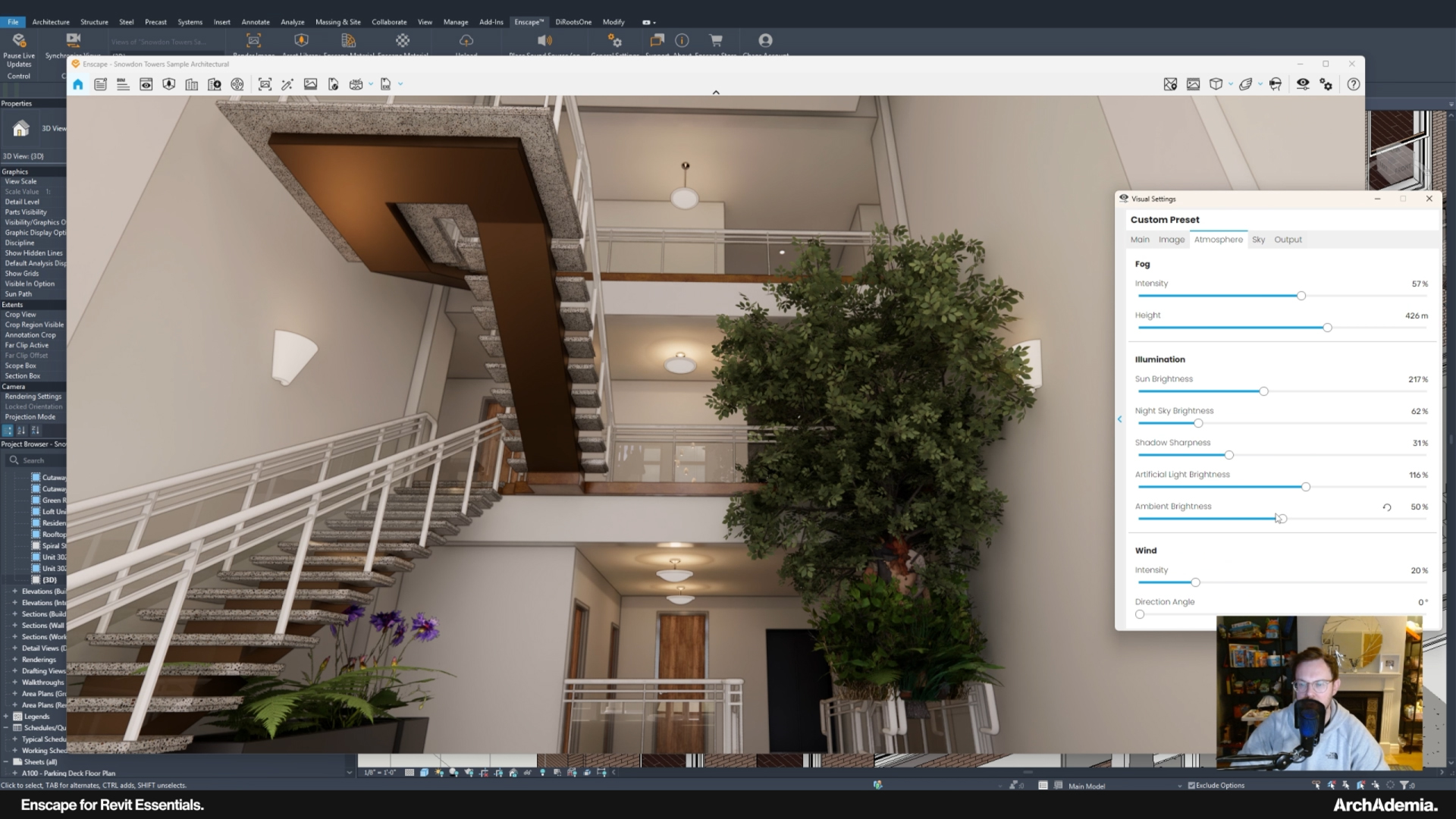The image size is (1456, 819).
Task: Click the Take Screenshot icon
Action: [265, 84]
